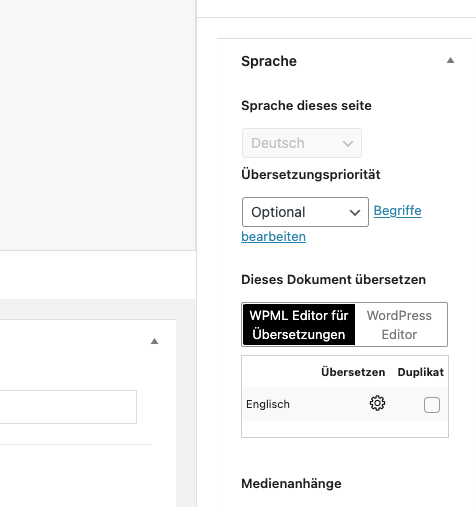
Task: Select the Englisch language row label
Action: coord(268,404)
